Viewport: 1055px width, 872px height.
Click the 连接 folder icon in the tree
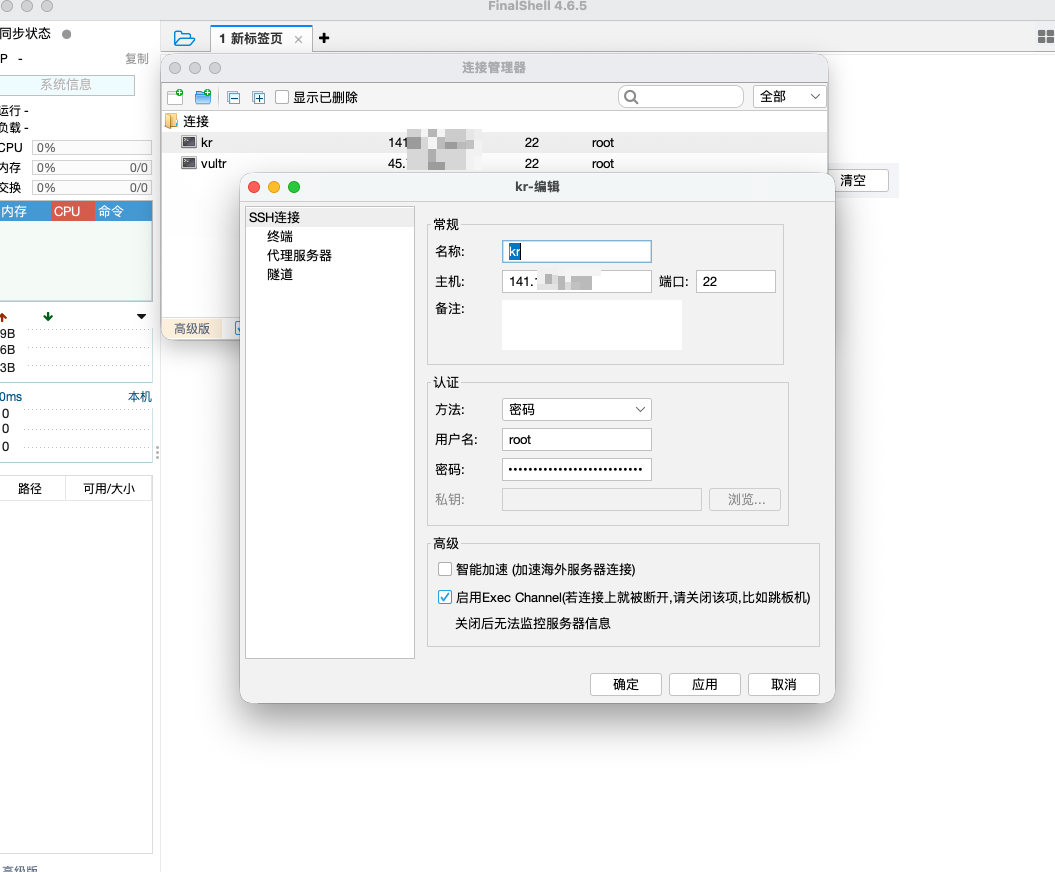coord(172,121)
